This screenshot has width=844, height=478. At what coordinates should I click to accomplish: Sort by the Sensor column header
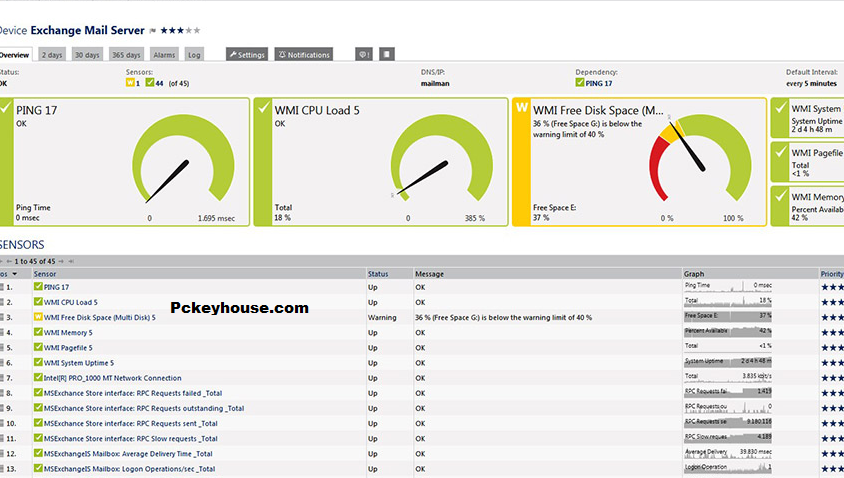[x=45, y=274]
